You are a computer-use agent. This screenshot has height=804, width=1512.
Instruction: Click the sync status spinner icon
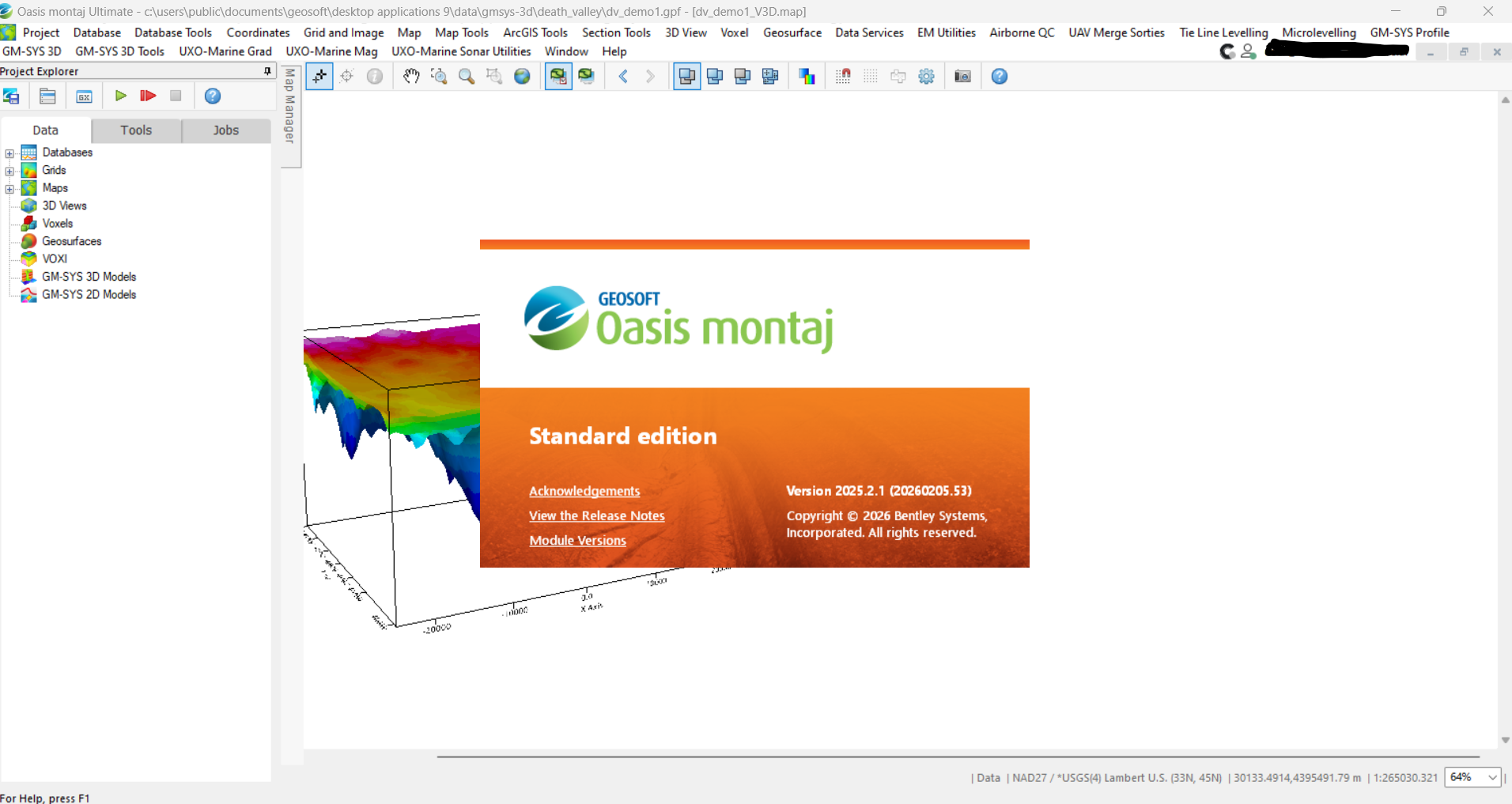(x=1227, y=51)
